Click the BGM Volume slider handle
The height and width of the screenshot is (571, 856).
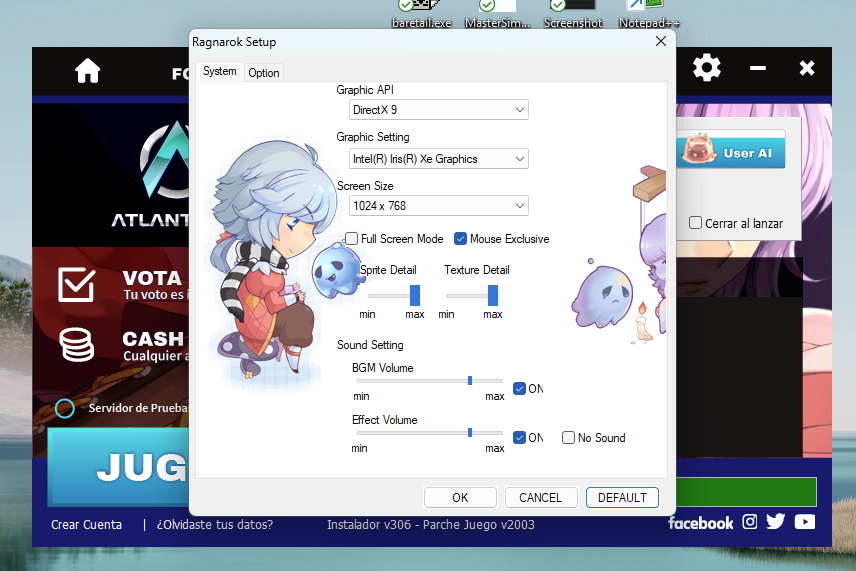470,380
